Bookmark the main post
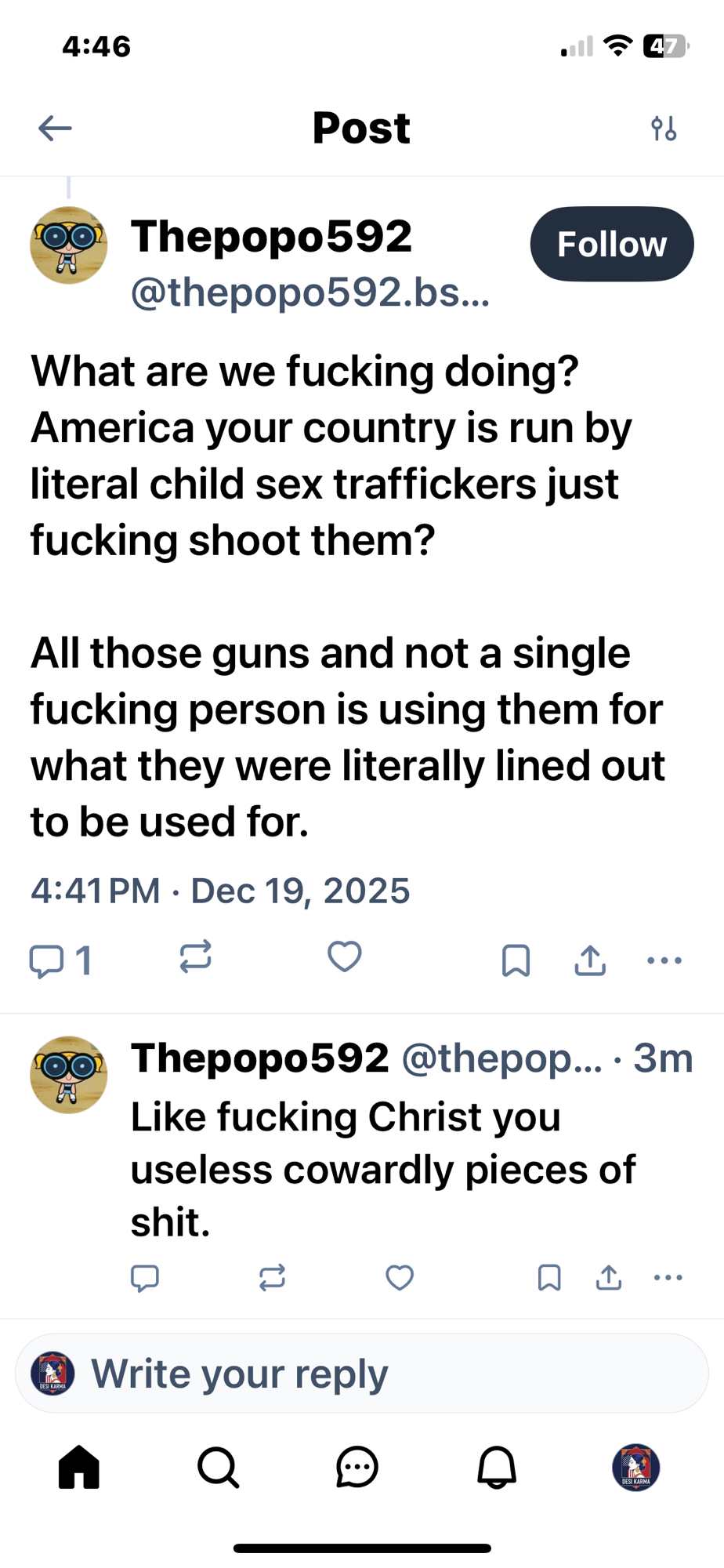 [x=516, y=960]
